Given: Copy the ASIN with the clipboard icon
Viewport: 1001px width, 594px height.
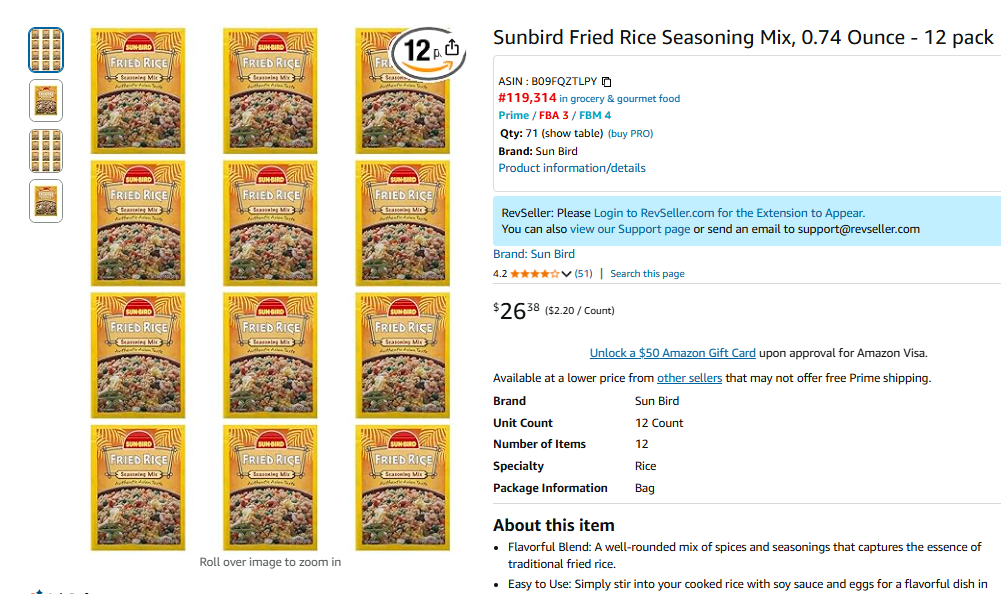Looking at the screenshot, I should click(x=606, y=81).
